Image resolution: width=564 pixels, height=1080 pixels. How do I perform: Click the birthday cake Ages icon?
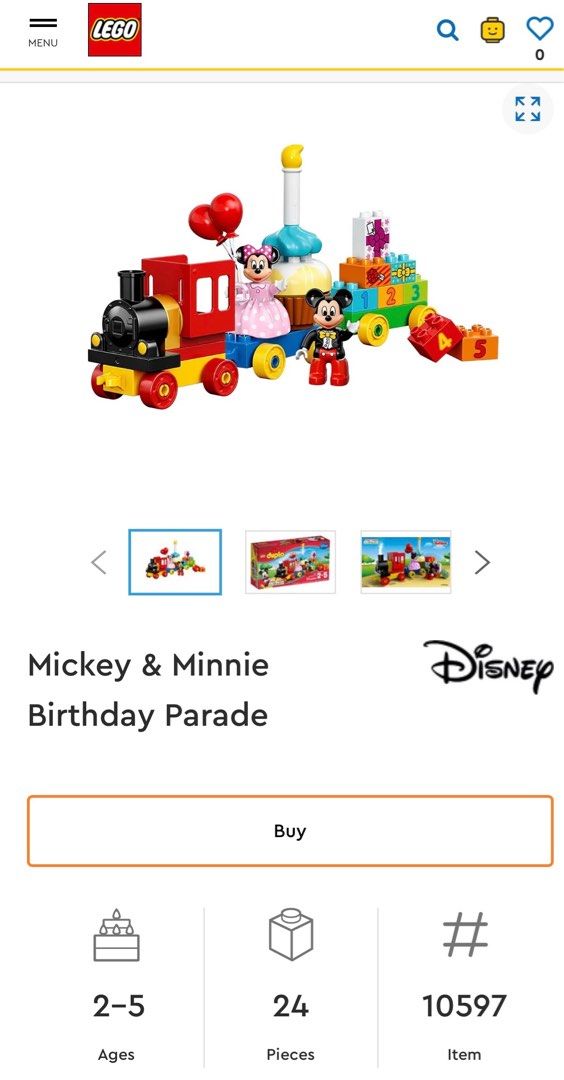(x=116, y=935)
